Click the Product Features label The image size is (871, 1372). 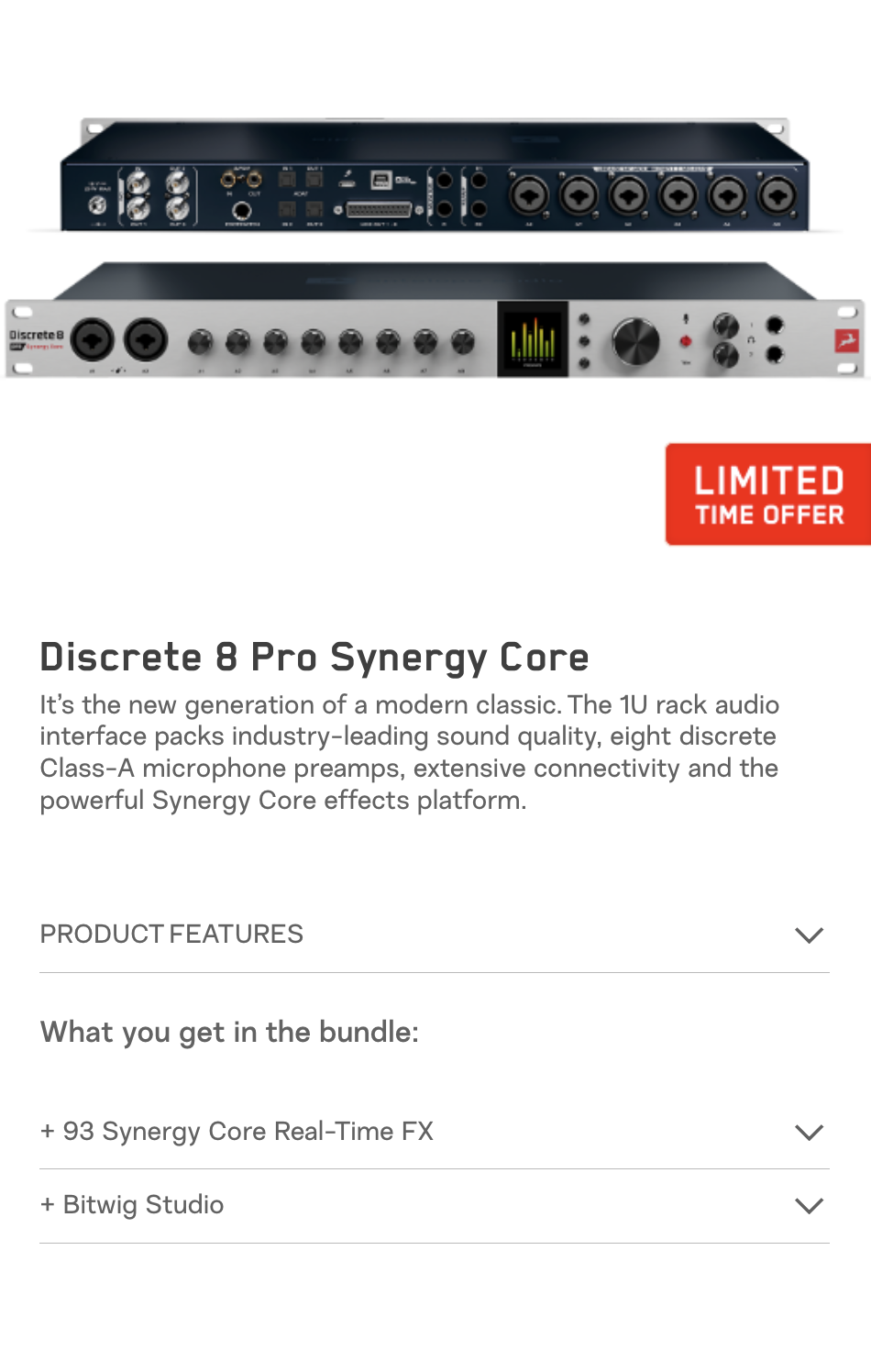pyautogui.click(x=171, y=934)
